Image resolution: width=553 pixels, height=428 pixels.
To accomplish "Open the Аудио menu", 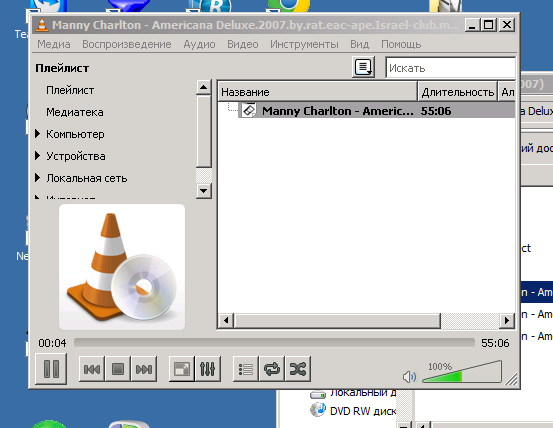I will tap(199, 44).
